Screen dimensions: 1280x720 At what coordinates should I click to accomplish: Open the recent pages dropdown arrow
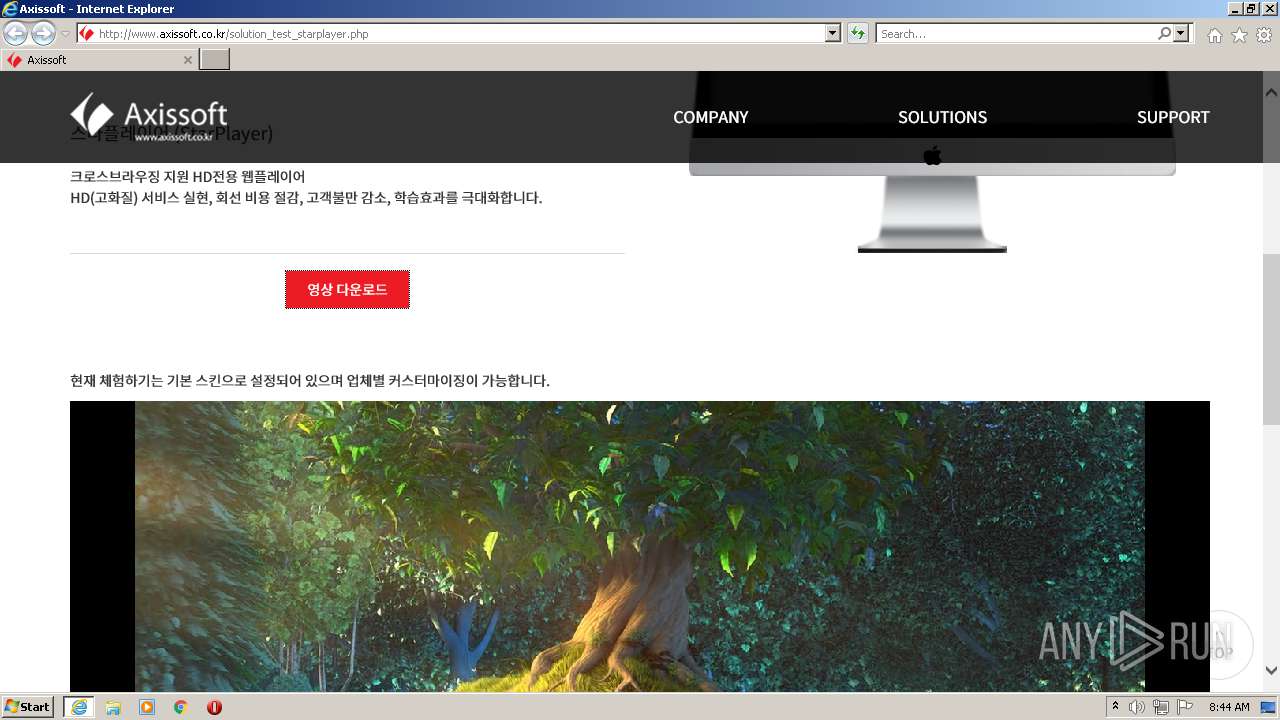tap(65, 34)
